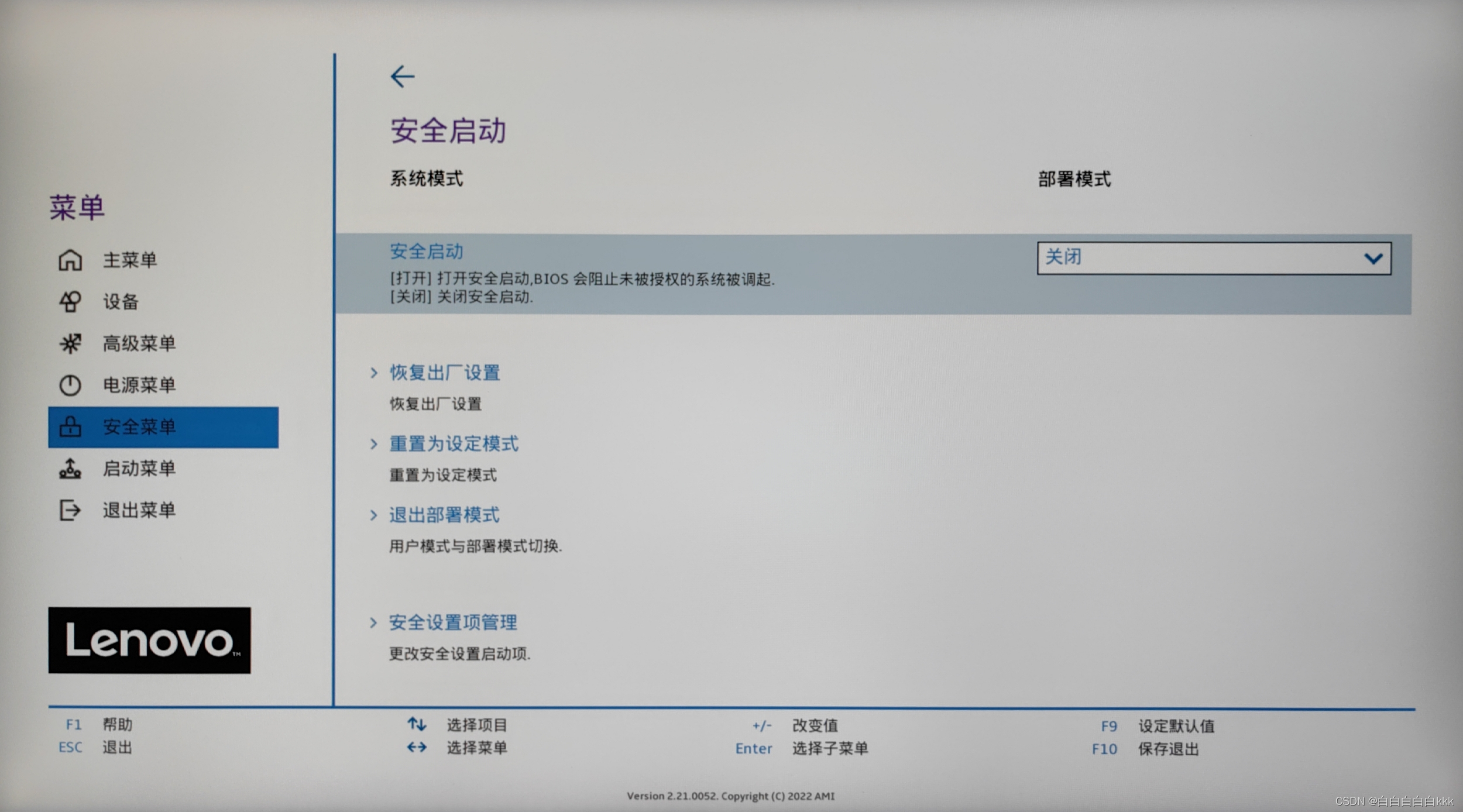
Task: Click the Lenovo logo
Action: click(149, 641)
